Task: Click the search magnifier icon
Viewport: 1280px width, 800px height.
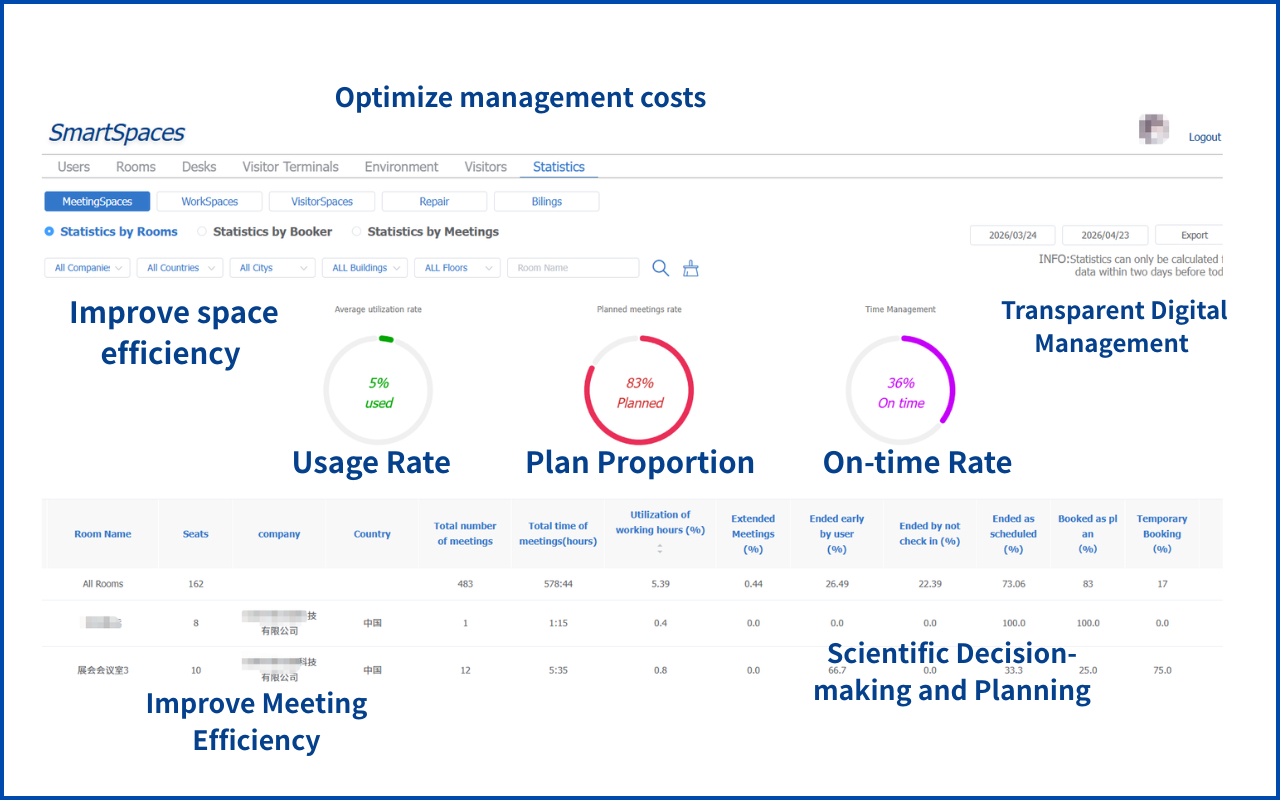Action: pyautogui.click(x=660, y=268)
